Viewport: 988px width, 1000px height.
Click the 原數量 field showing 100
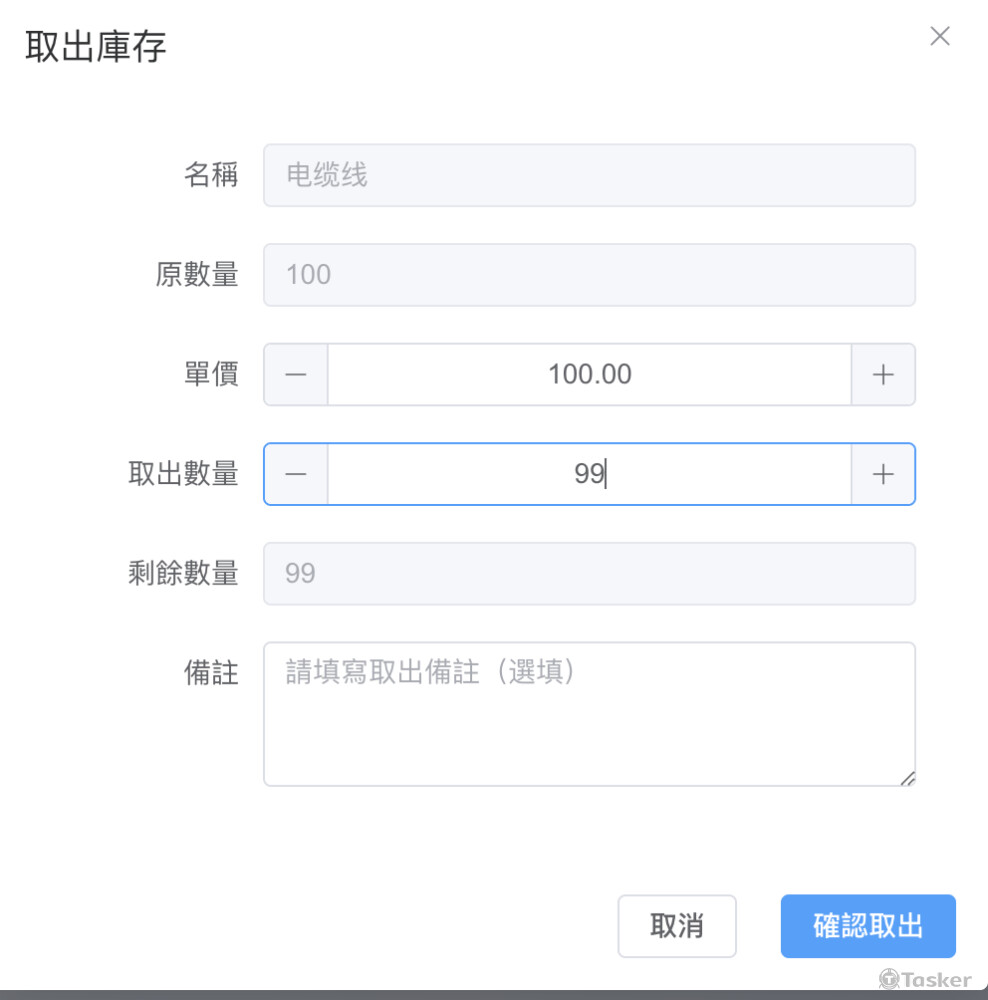click(589, 275)
